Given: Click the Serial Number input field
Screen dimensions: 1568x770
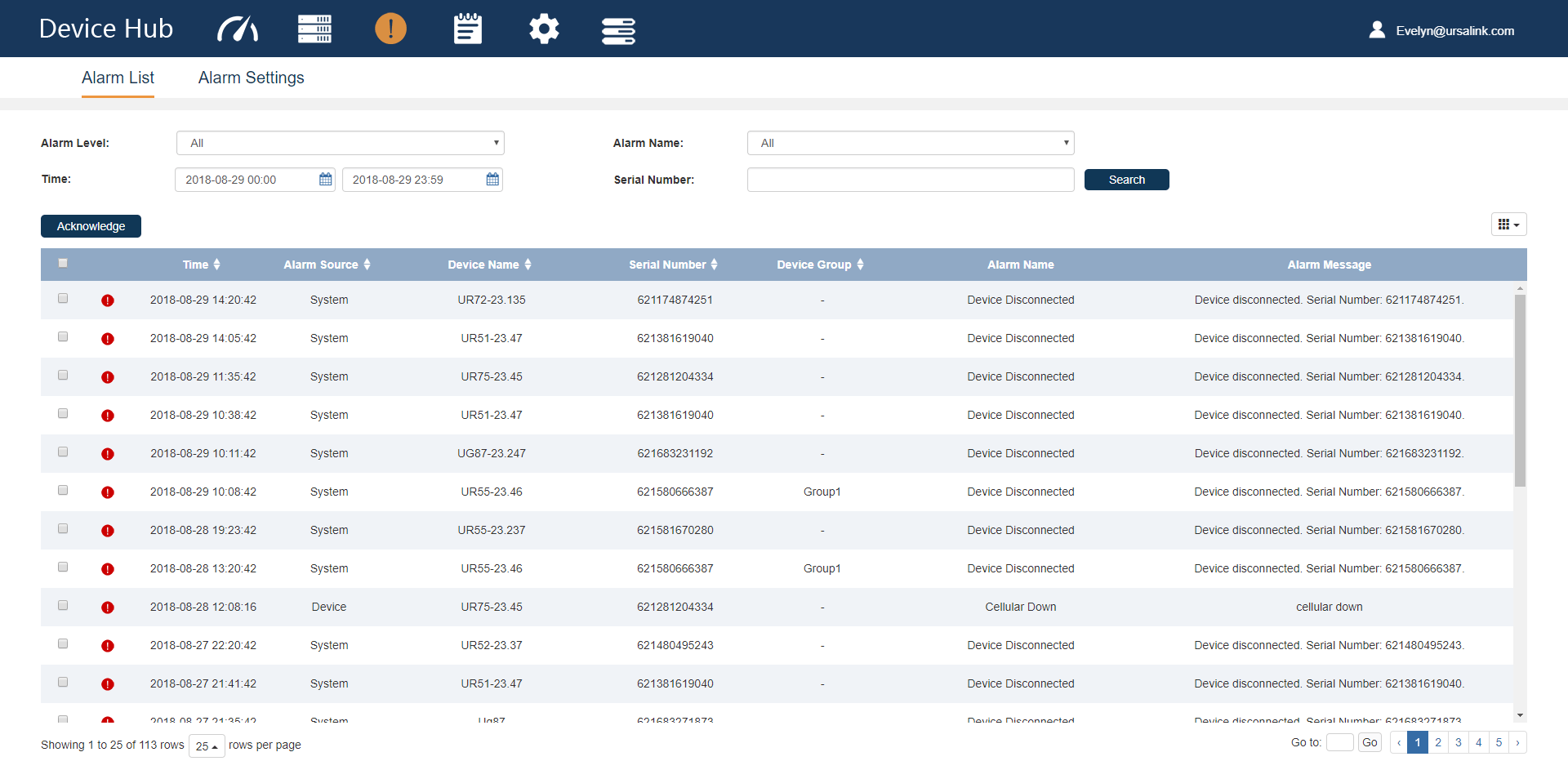Looking at the screenshot, I should point(910,180).
